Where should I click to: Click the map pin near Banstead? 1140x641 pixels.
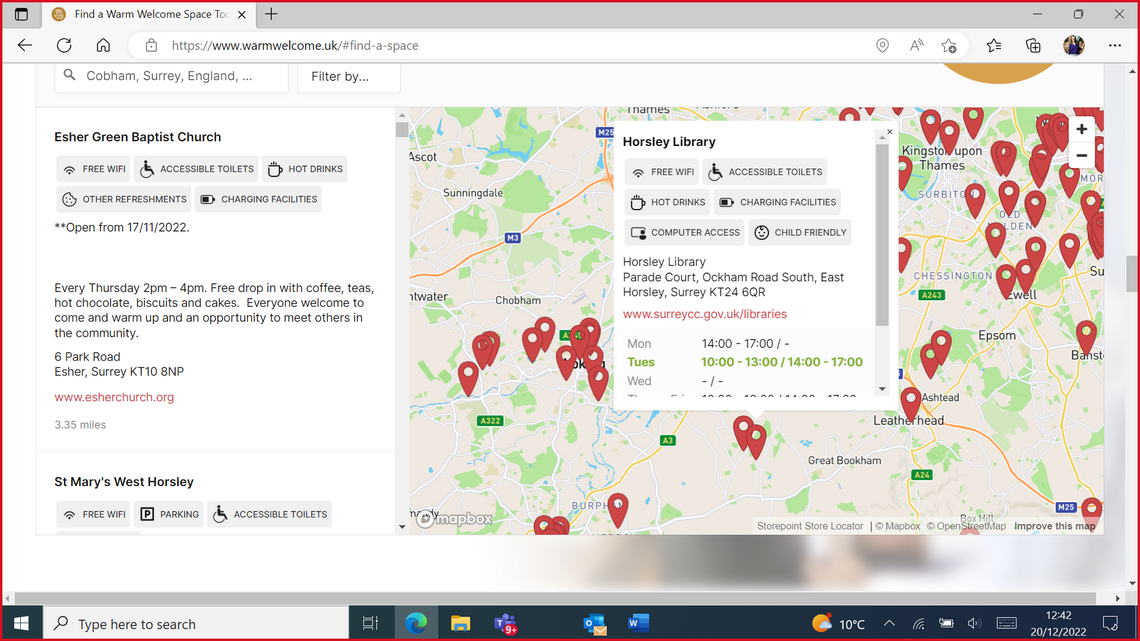1086,336
